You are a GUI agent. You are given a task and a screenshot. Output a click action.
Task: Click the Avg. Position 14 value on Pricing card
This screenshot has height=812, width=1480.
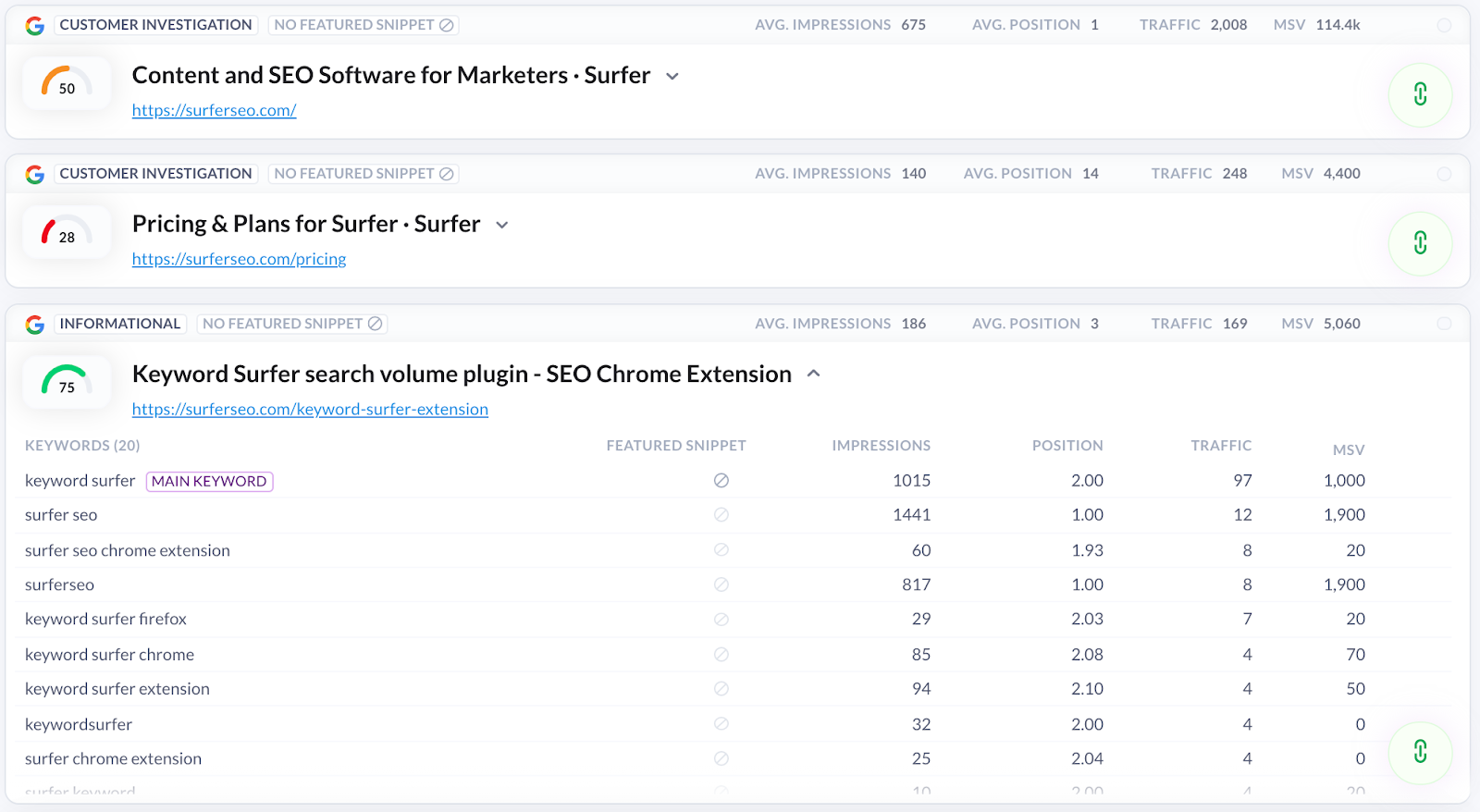click(x=1091, y=174)
